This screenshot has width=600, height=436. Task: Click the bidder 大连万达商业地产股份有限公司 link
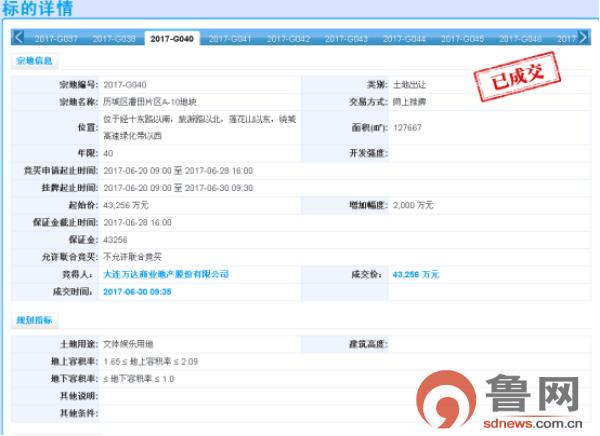[x=166, y=274]
